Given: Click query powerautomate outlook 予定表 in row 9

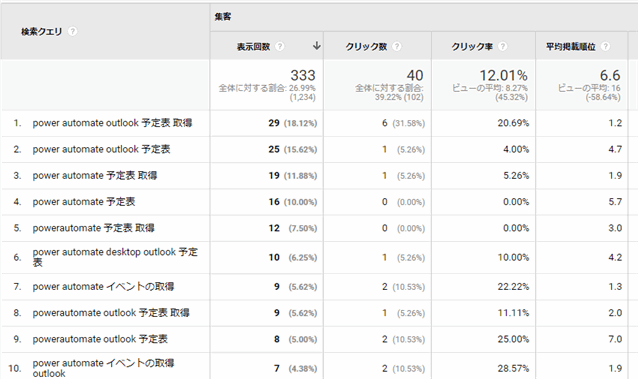Looking at the screenshot, I should [x=100, y=339].
